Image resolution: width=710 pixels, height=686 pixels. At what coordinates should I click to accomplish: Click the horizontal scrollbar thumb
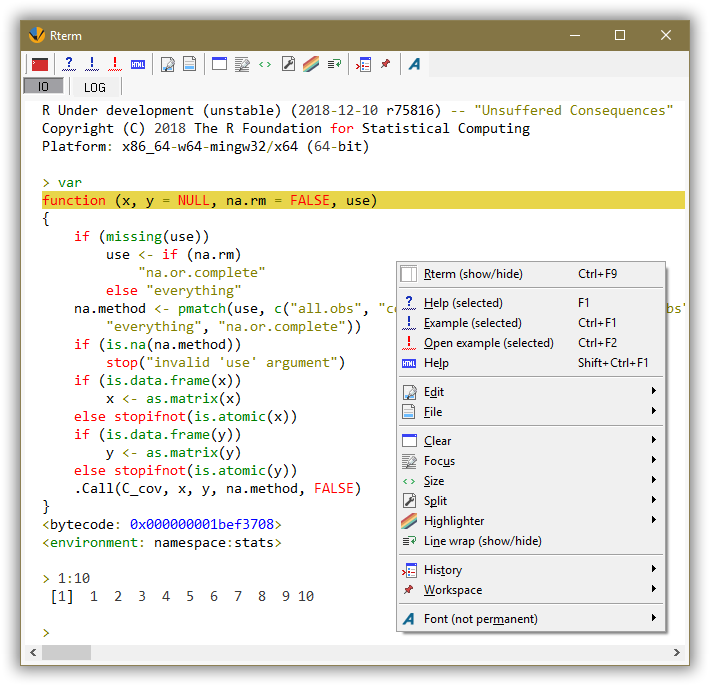pyautogui.click(x=66, y=652)
